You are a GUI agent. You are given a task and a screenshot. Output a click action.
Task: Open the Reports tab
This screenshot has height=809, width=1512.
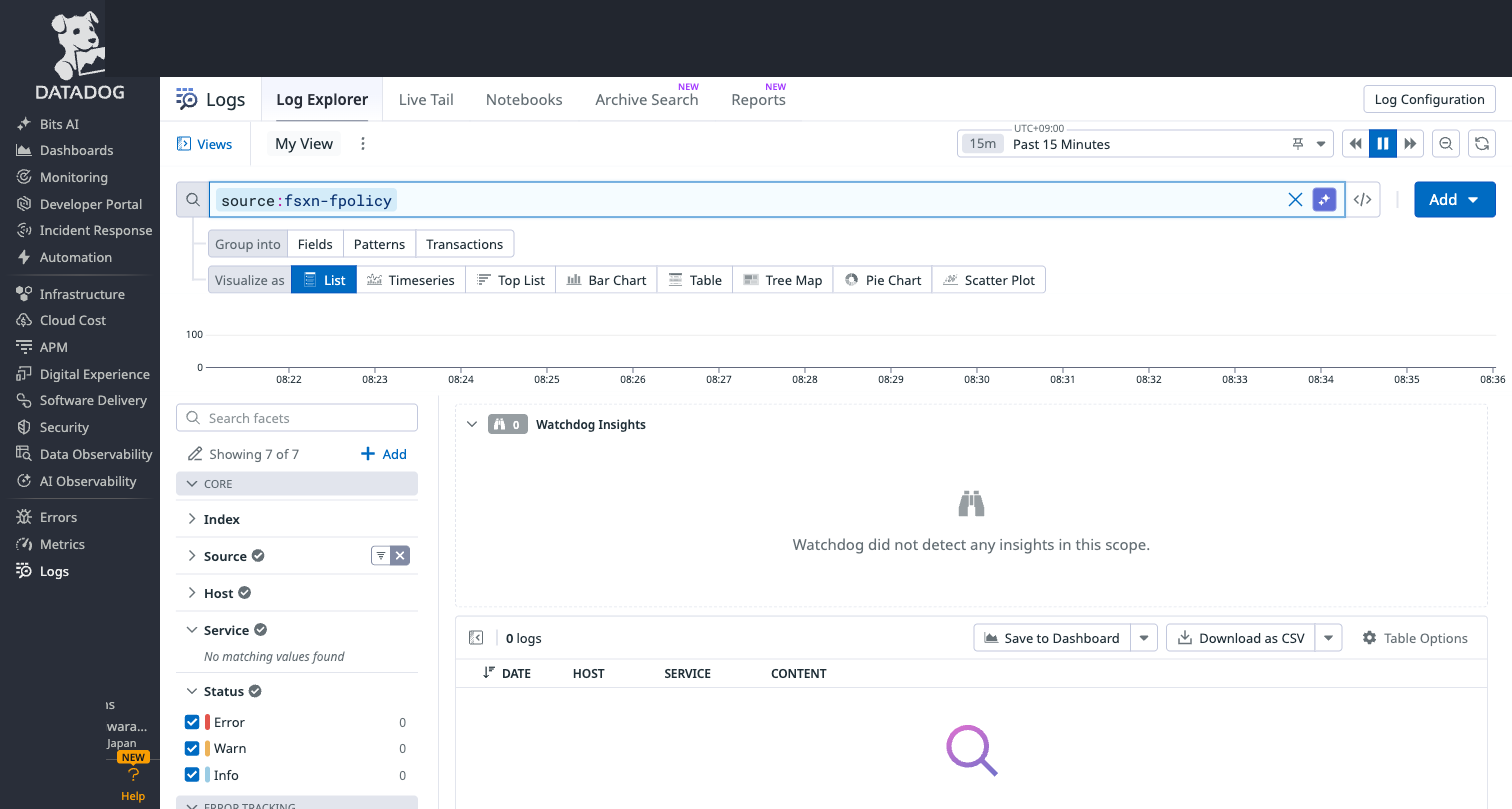pyautogui.click(x=758, y=100)
